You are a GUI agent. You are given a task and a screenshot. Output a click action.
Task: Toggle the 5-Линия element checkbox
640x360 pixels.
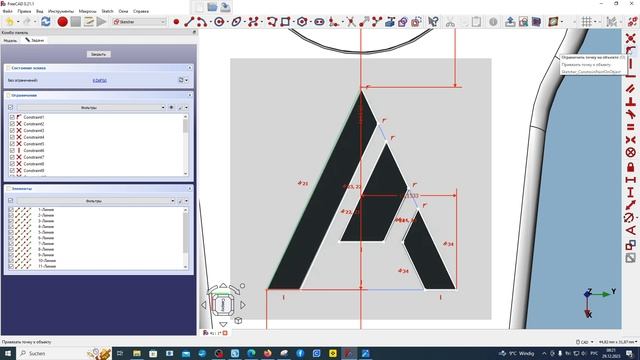coord(11,232)
